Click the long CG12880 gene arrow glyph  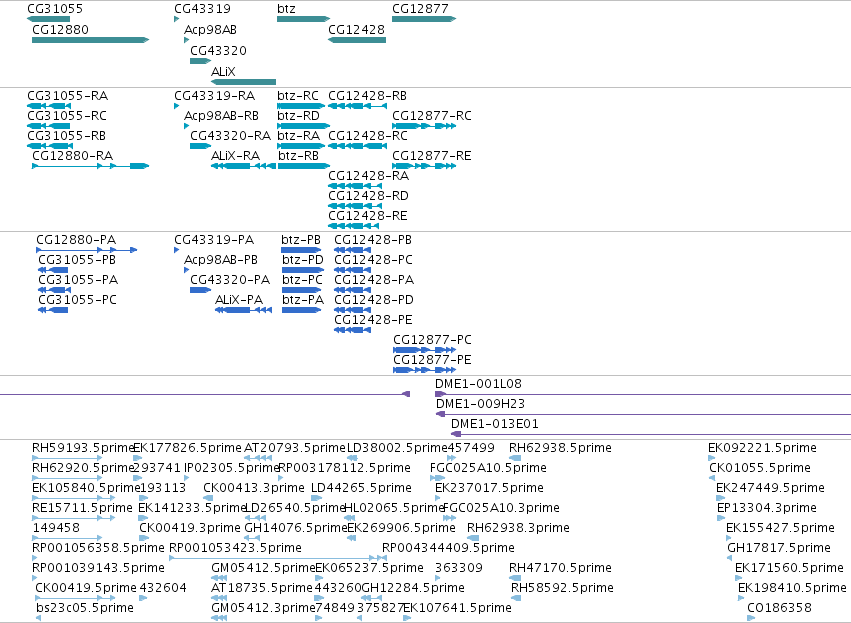point(91,40)
